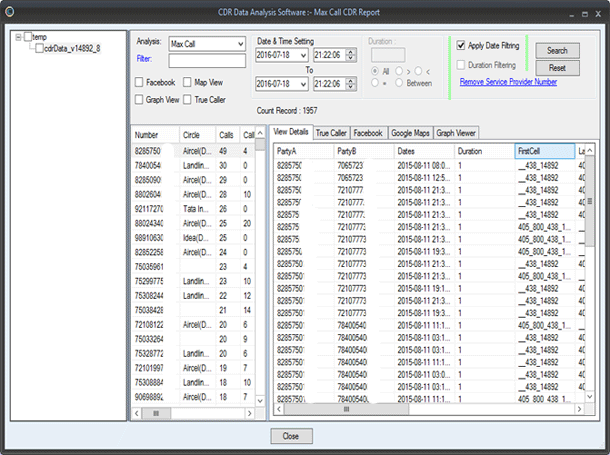Open the start date 2016-07-18 picker
The image size is (610, 455).
tap(303, 55)
